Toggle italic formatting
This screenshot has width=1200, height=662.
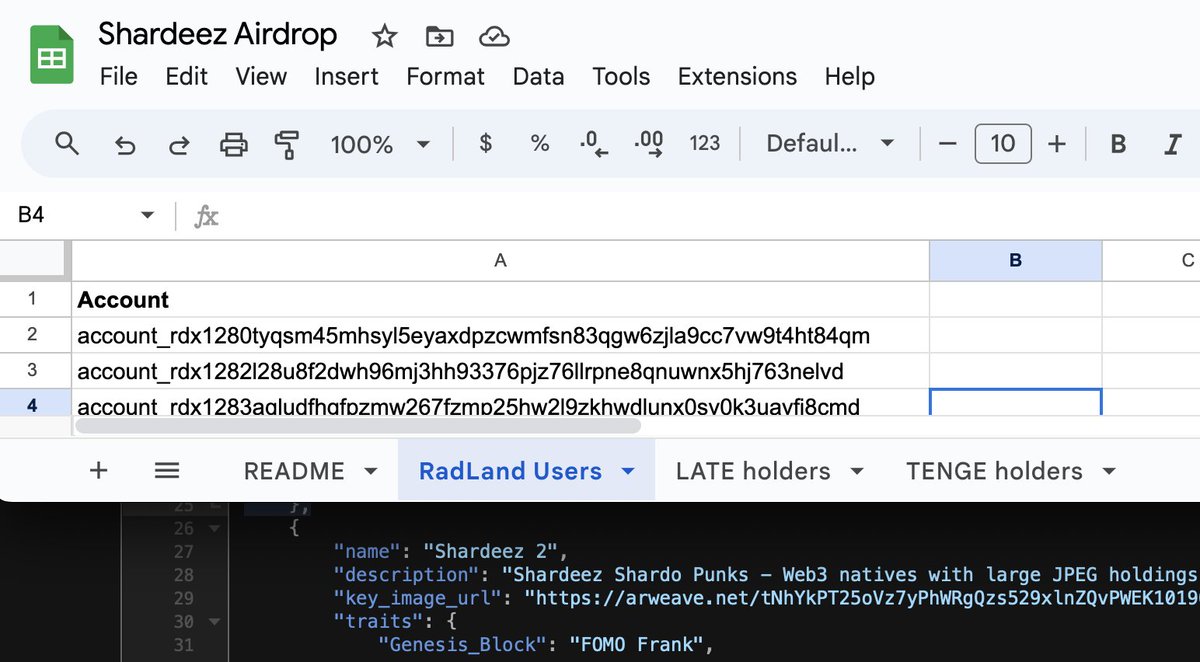point(1173,144)
